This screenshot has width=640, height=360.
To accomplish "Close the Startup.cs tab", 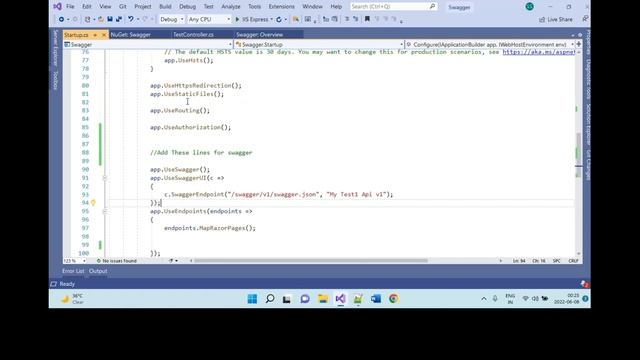I will 104,35.
